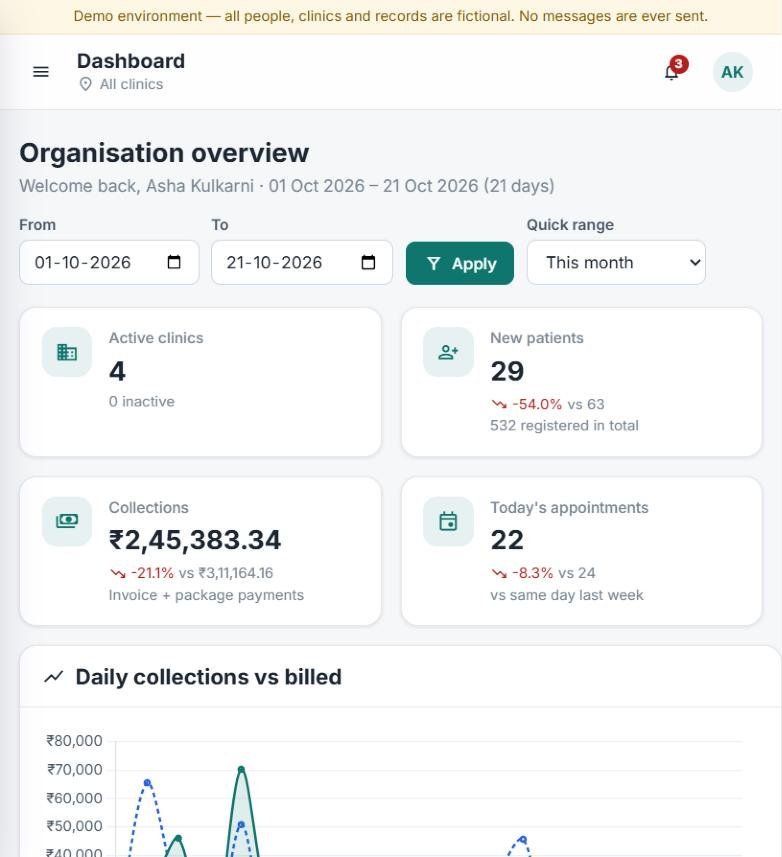This screenshot has width=782, height=857.
Task: Open calendar picker in To date field
Action: tap(368, 262)
